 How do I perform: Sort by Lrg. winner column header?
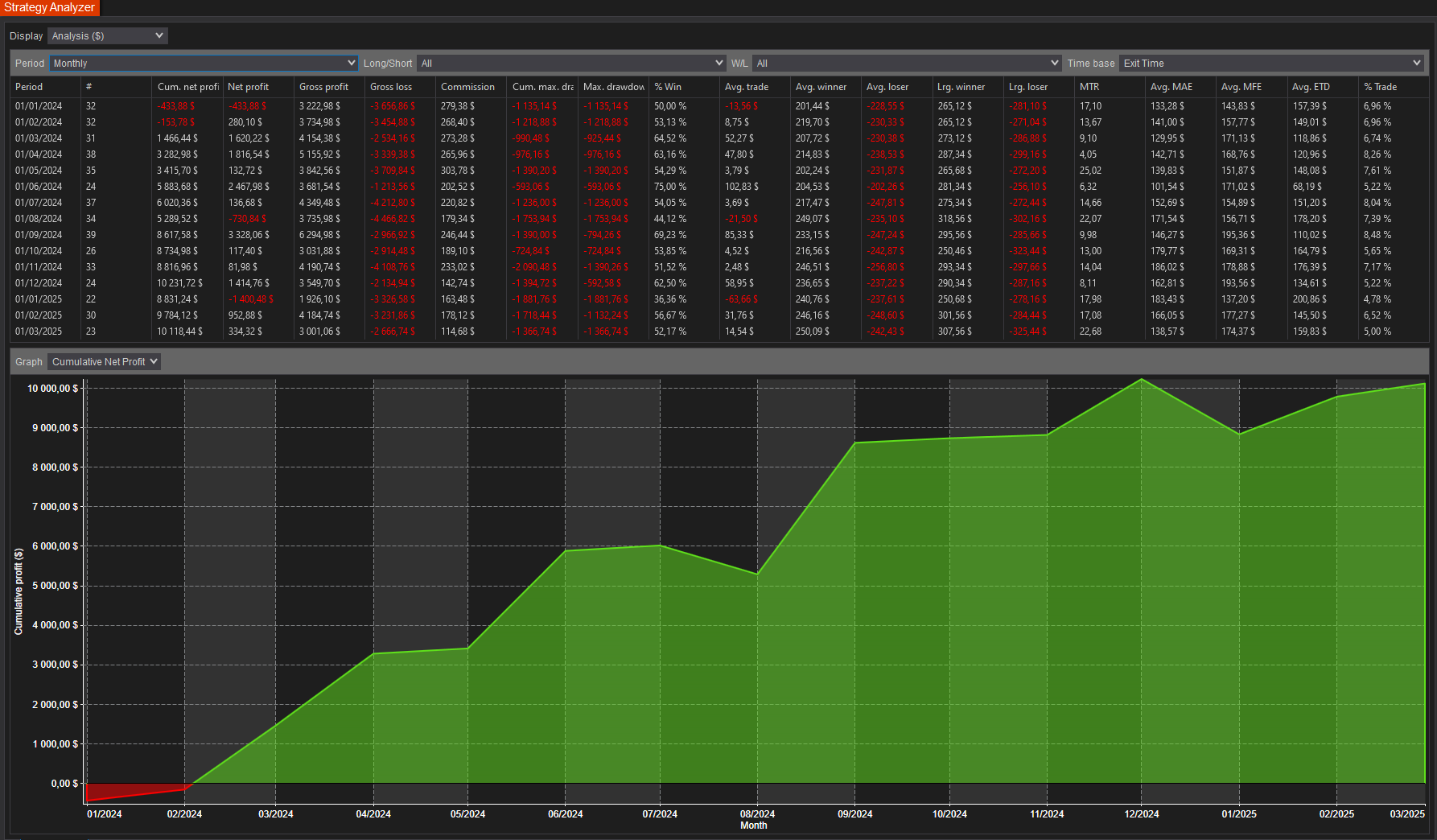tap(966, 87)
